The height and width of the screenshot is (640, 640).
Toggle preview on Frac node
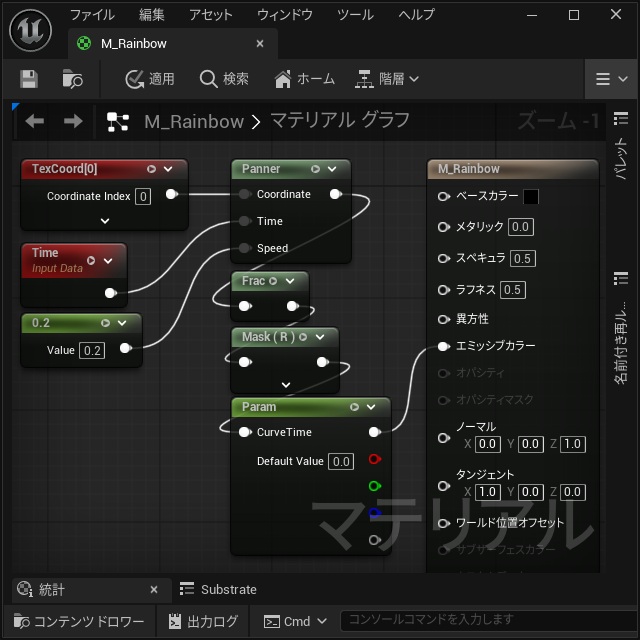pos(273,281)
